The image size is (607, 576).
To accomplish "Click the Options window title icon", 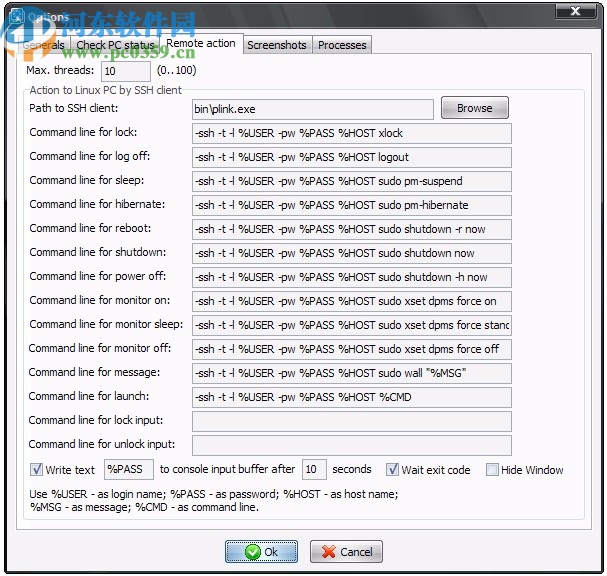I will pyautogui.click(x=17, y=16).
